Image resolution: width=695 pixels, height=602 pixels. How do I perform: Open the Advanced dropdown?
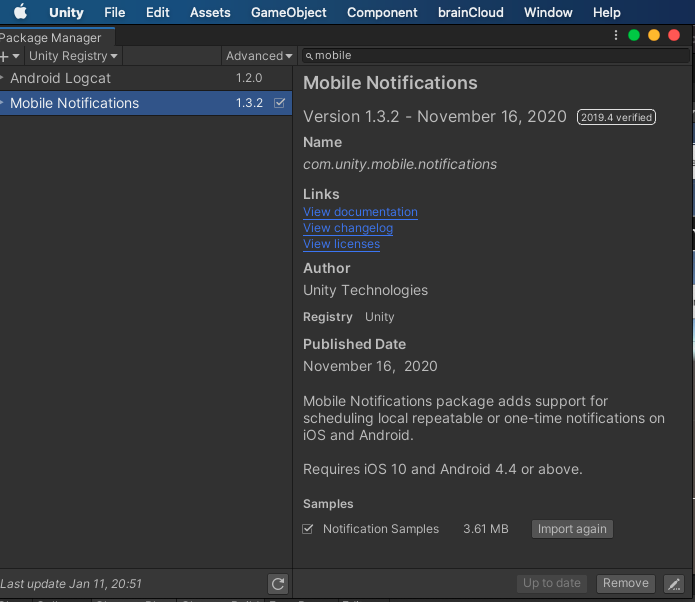259,56
